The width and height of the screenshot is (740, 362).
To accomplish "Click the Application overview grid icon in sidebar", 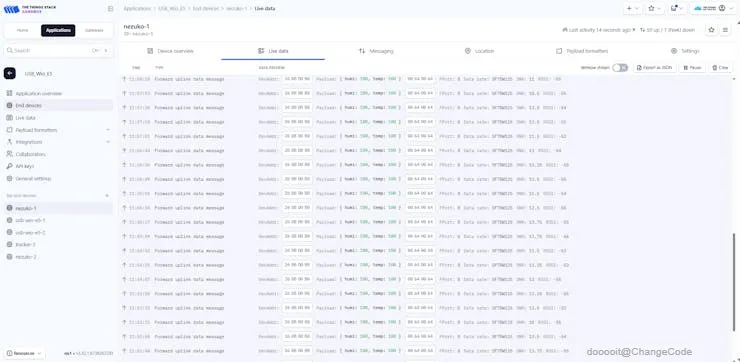I will [9, 93].
